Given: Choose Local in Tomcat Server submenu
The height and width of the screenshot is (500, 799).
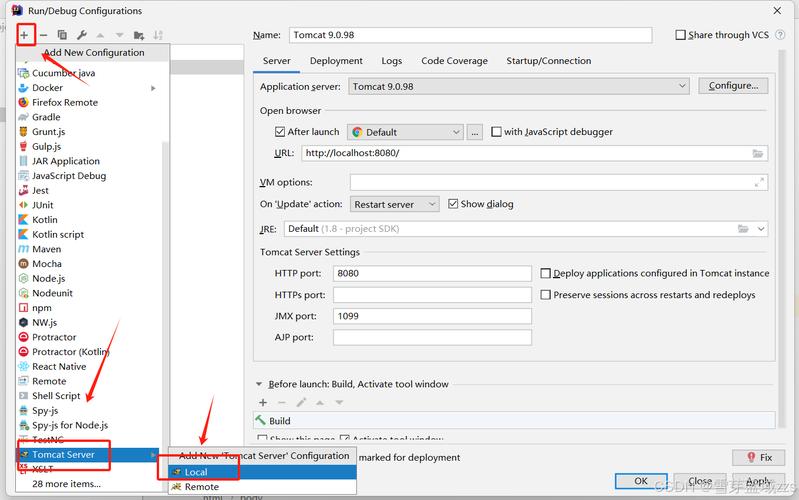Looking at the screenshot, I should 262,472.
